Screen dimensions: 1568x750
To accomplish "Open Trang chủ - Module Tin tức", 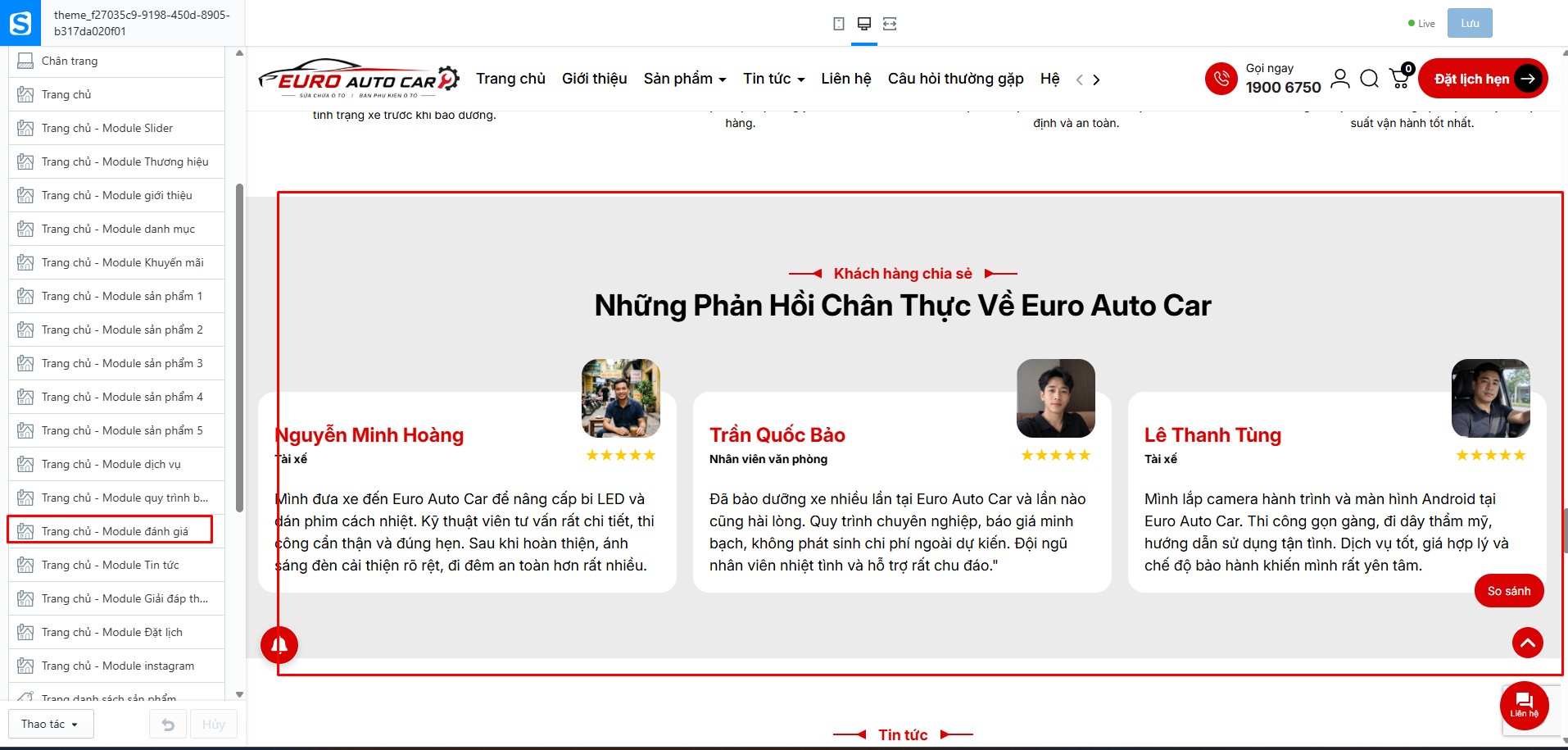I will coord(116,565).
